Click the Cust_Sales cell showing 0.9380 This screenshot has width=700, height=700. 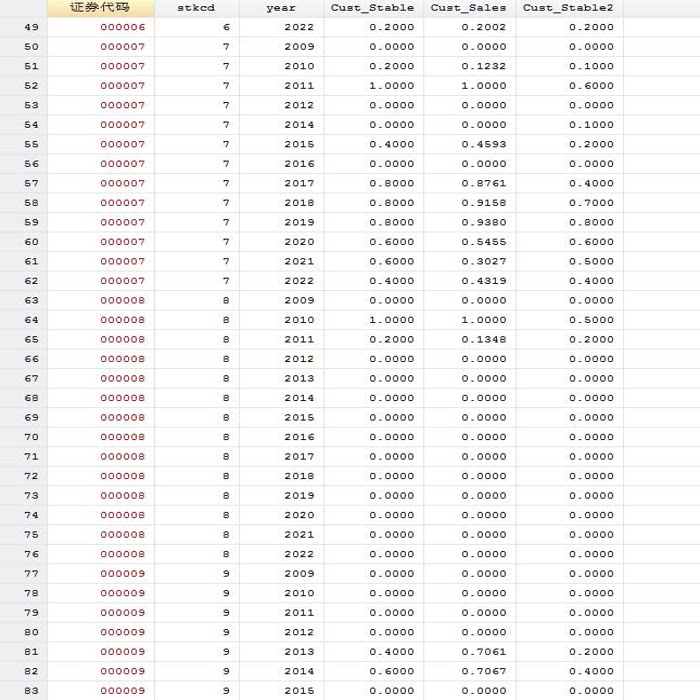tap(486, 222)
